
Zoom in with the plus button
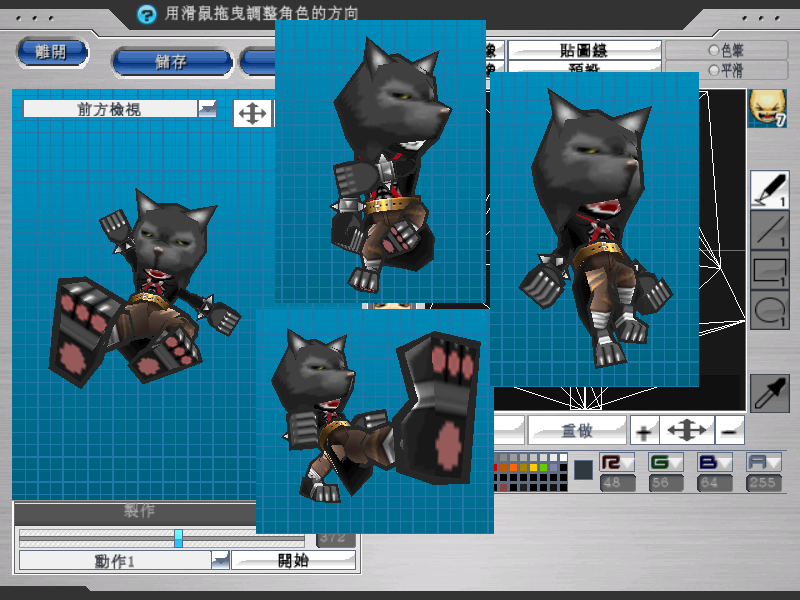click(643, 431)
